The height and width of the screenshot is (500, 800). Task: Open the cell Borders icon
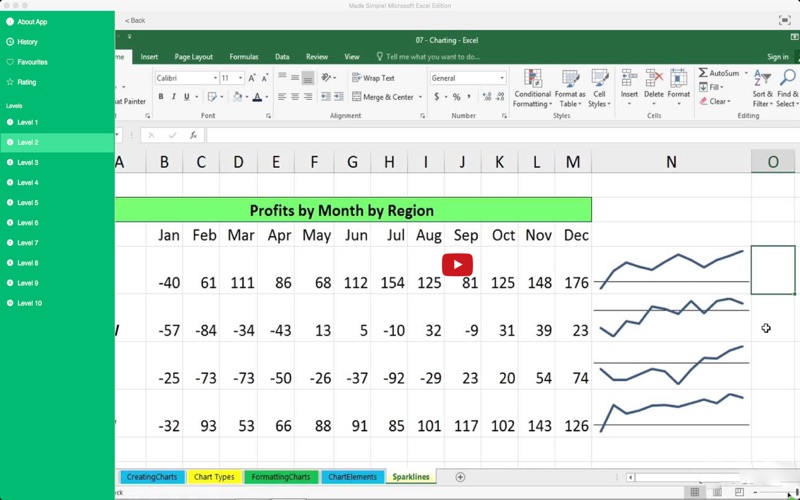click(x=212, y=96)
